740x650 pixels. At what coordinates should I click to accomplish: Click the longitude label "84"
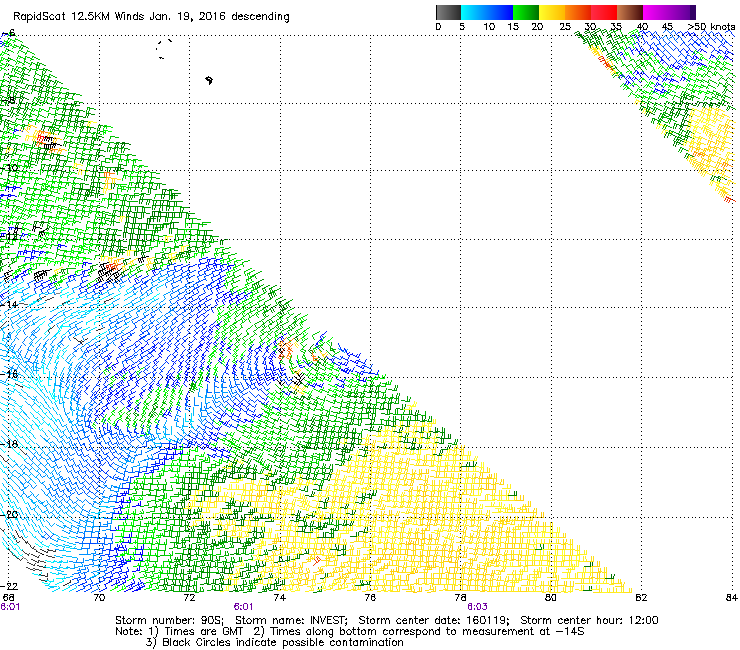[x=732, y=598]
